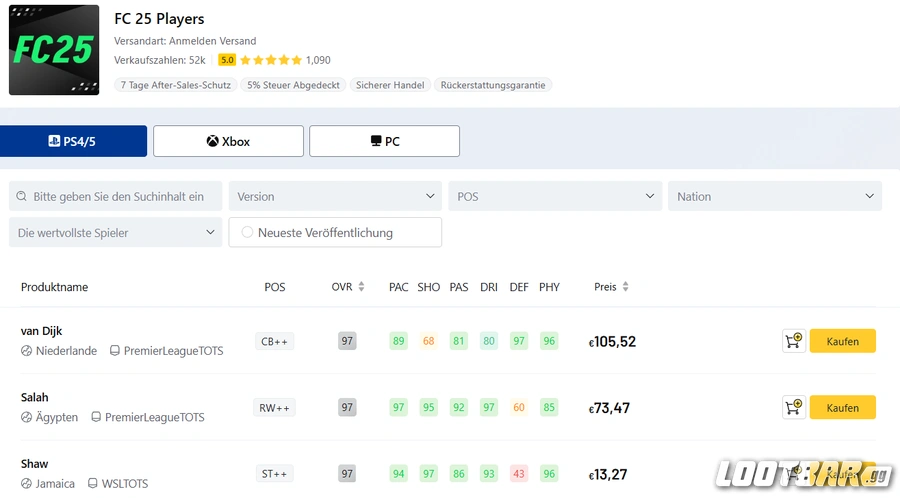Click the 1,090 reviews count

click(318, 60)
